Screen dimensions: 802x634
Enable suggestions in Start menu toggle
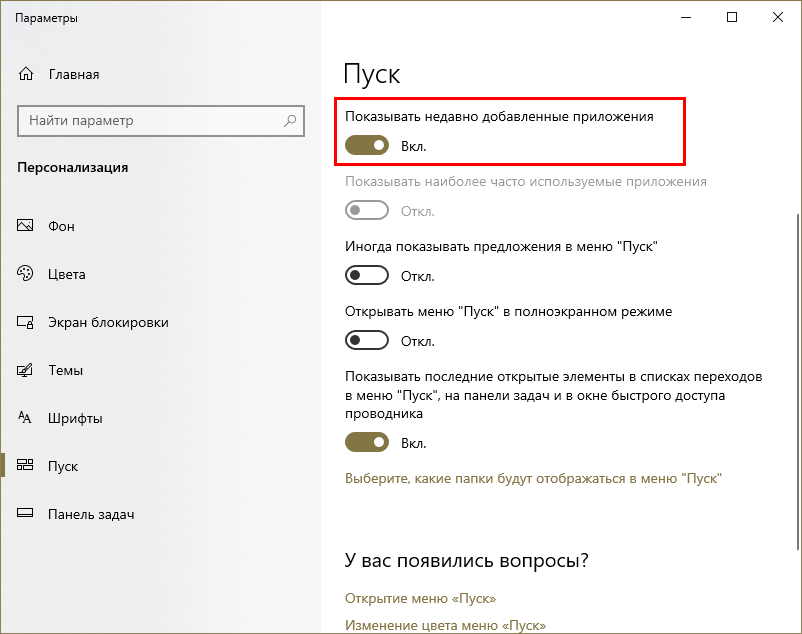366,275
